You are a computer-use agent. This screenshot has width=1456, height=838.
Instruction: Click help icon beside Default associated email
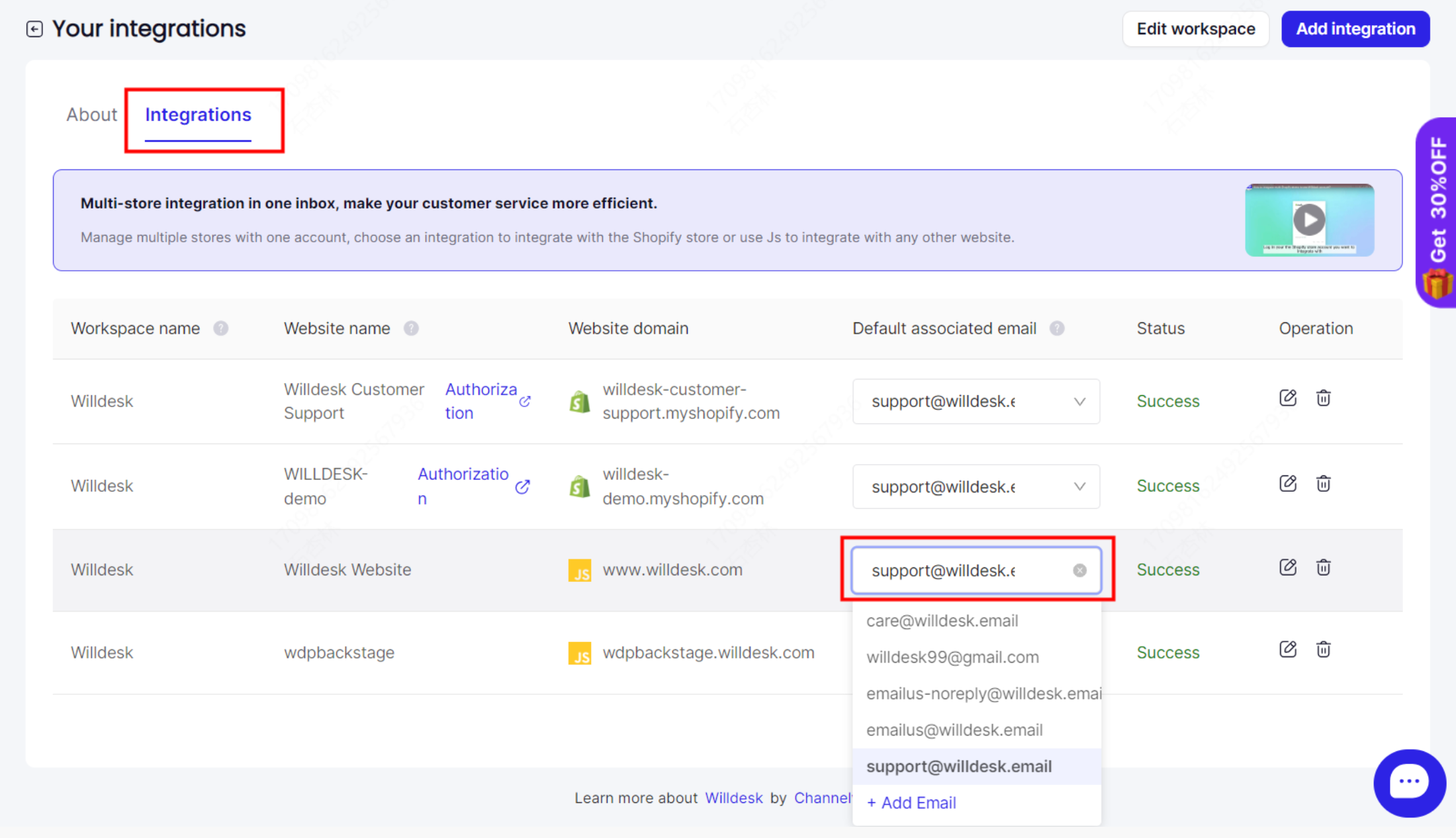[1057, 328]
